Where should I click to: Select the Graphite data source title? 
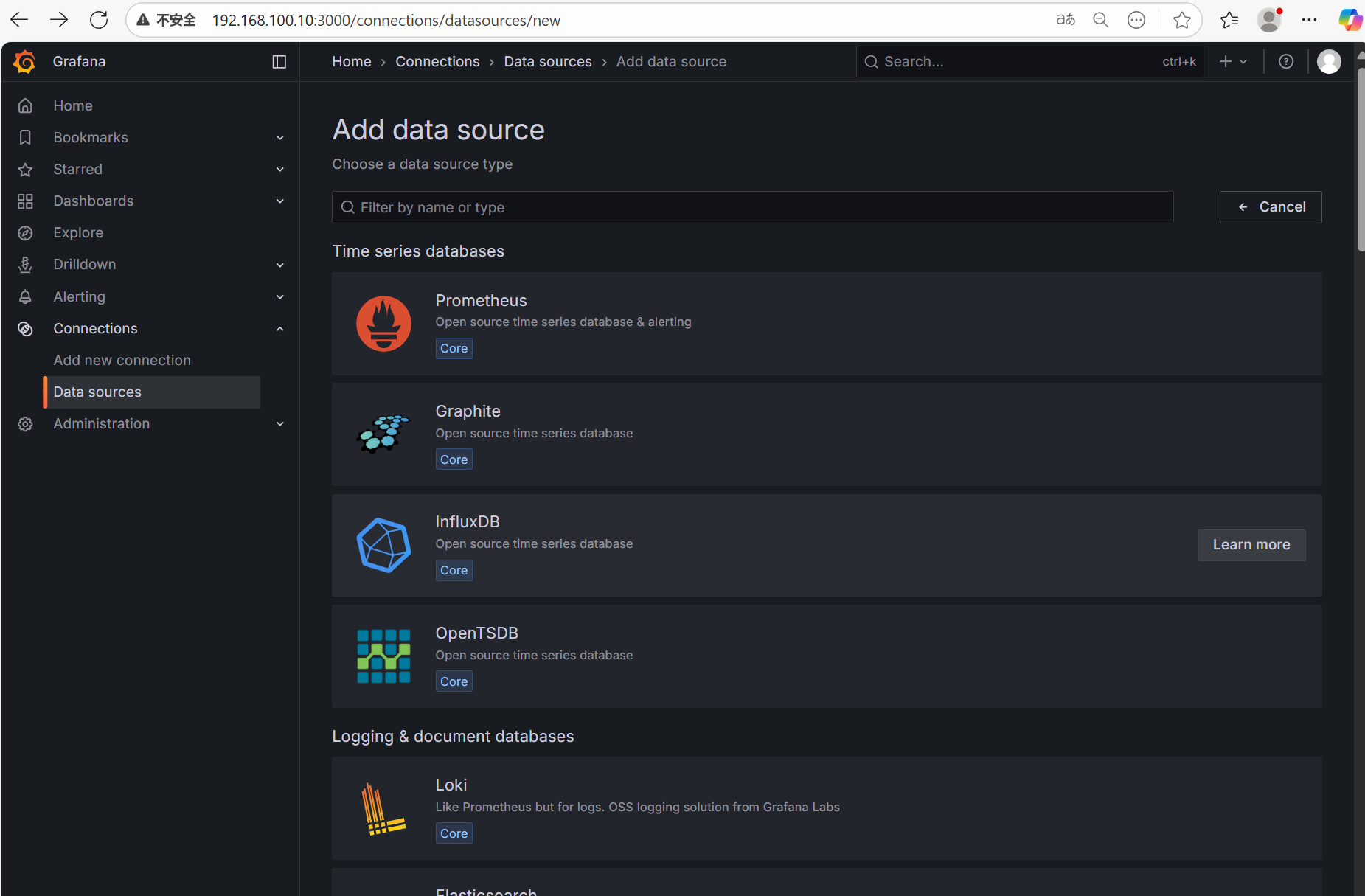point(468,411)
